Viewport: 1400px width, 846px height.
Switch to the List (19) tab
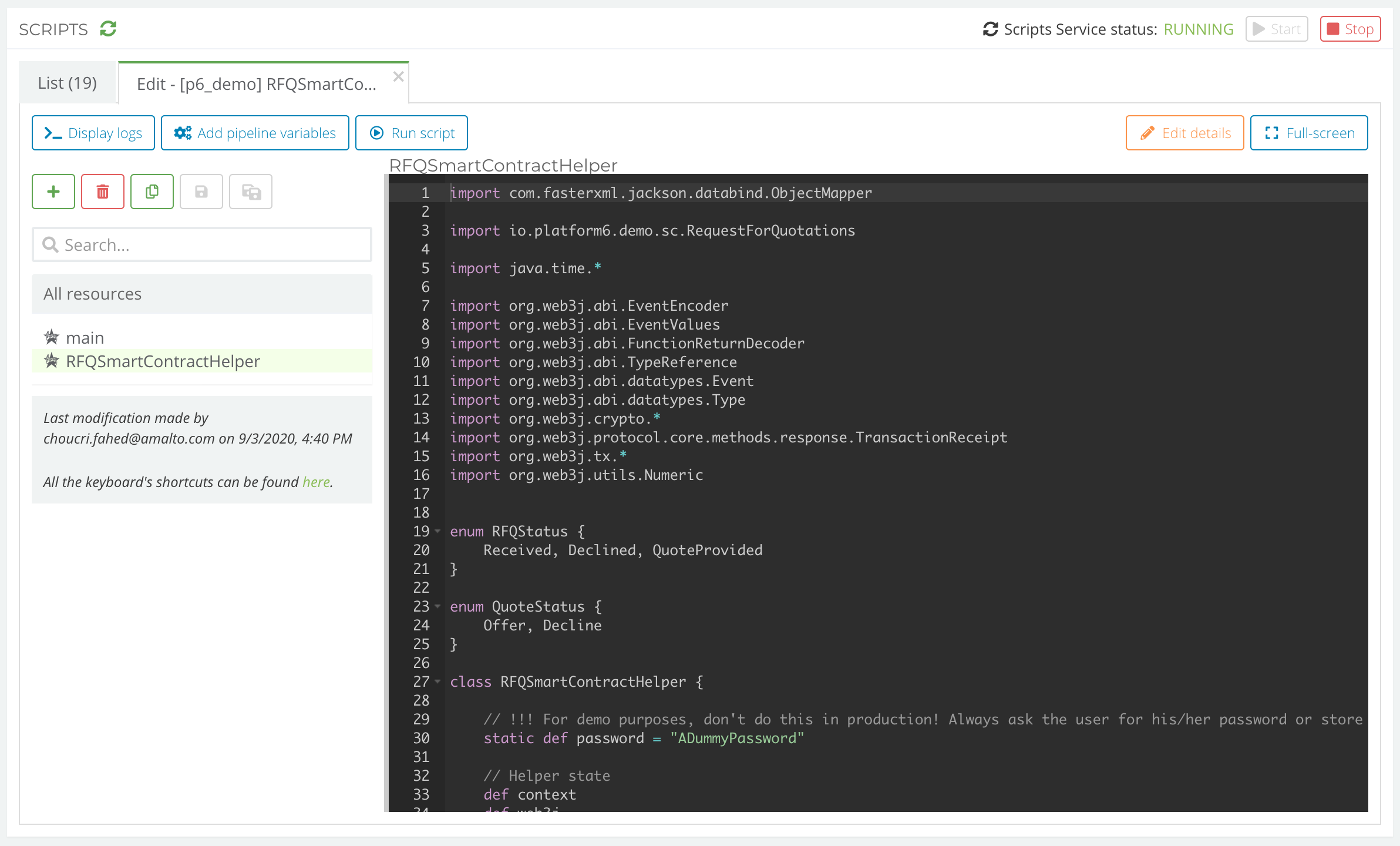pos(66,82)
